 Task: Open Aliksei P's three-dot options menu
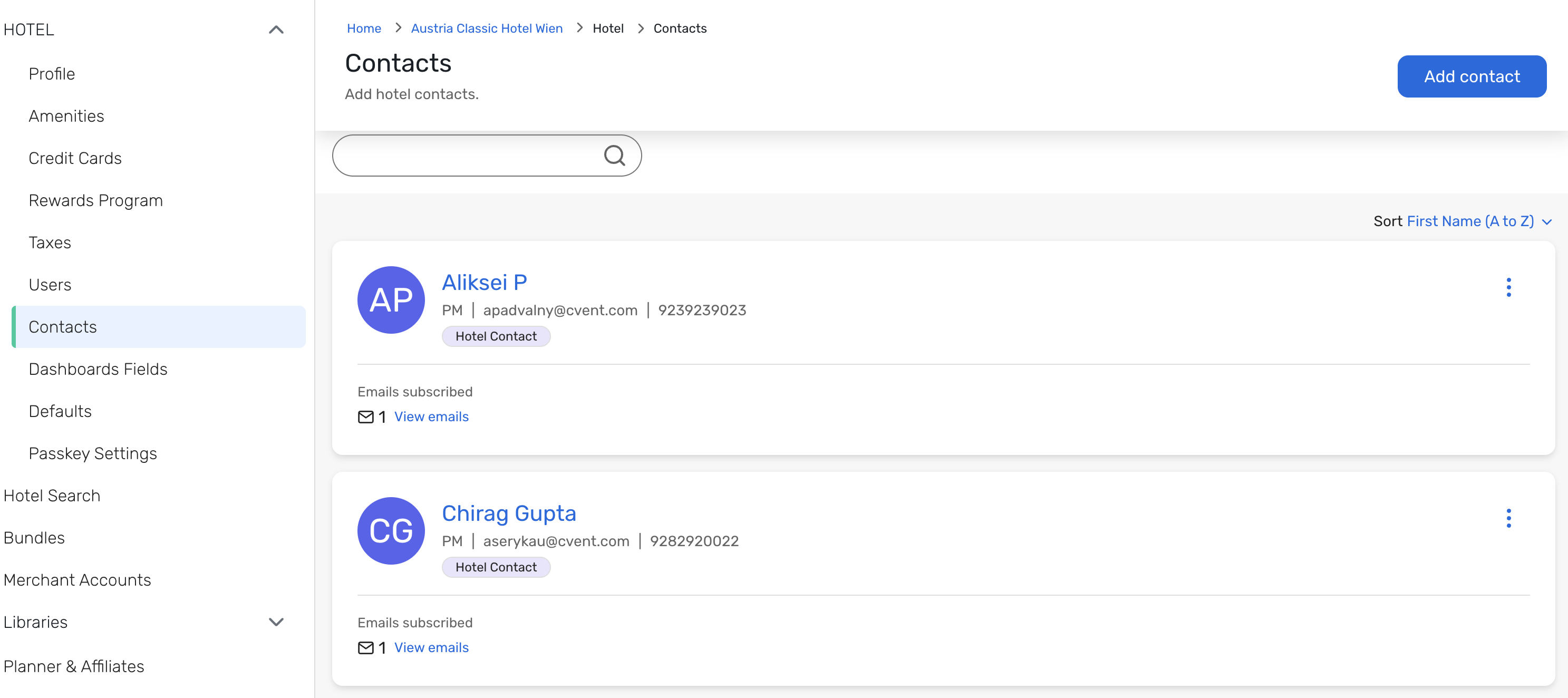[x=1508, y=287]
